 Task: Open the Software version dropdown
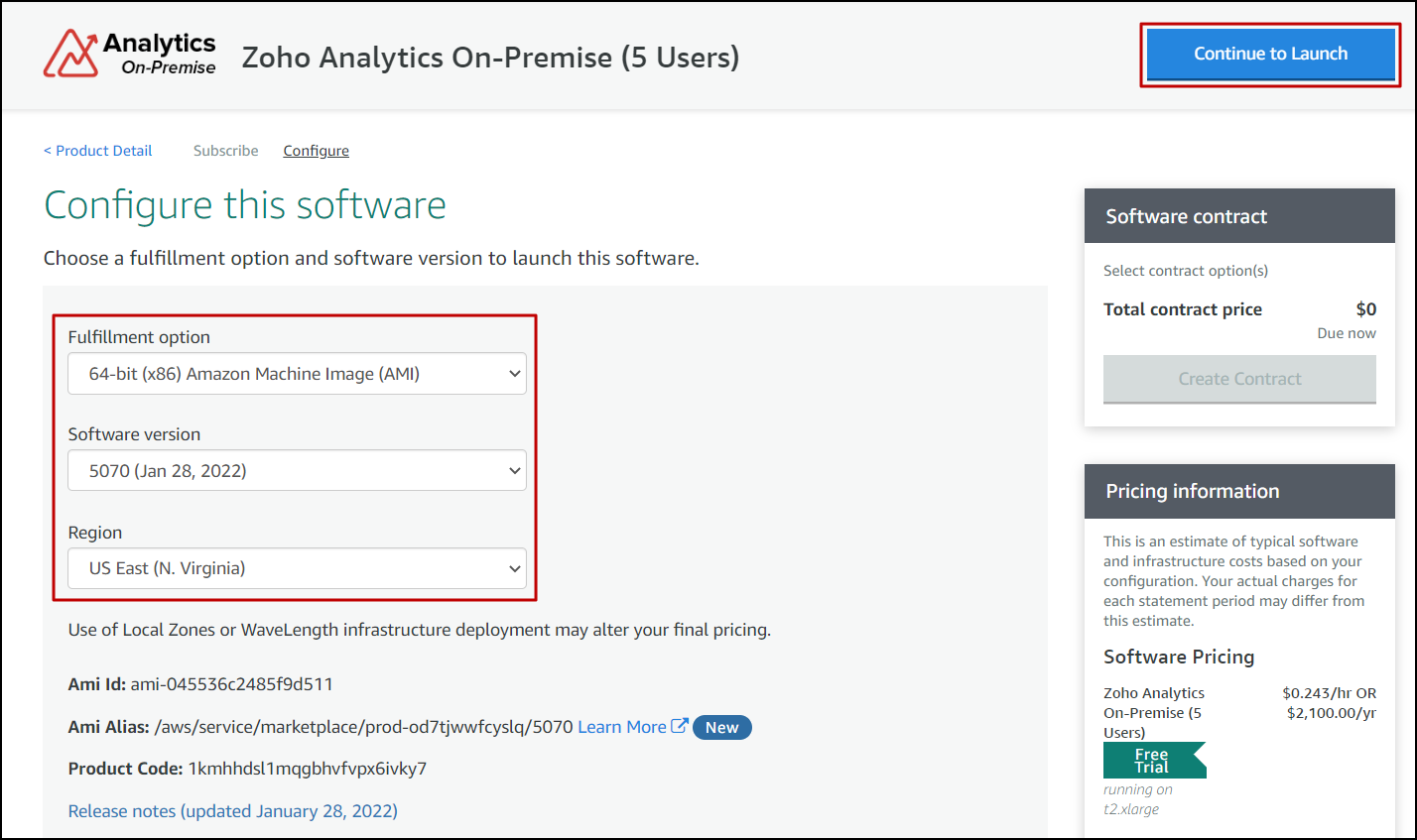click(x=297, y=470)
